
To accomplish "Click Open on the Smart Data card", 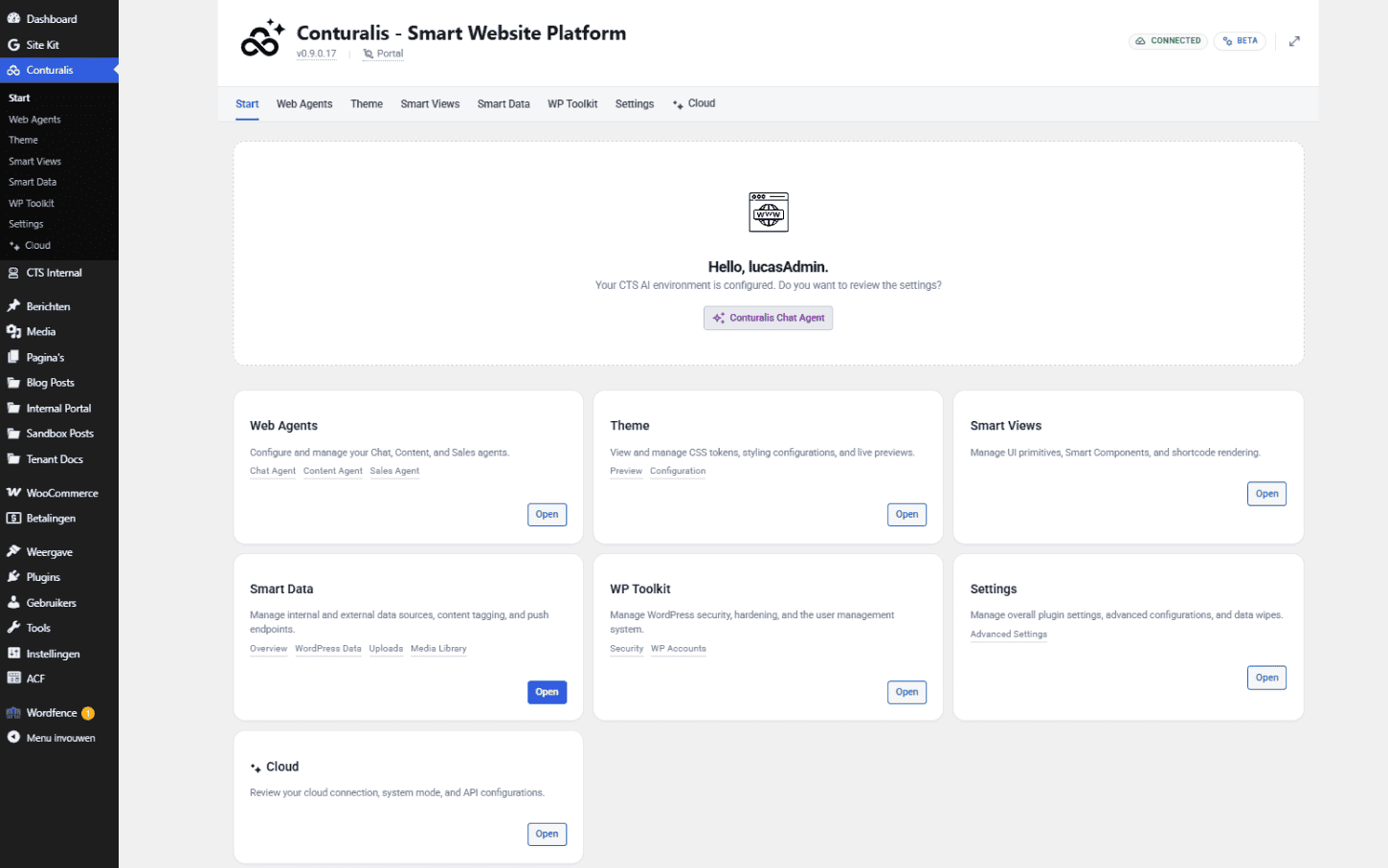I will [x=547, y=692].
